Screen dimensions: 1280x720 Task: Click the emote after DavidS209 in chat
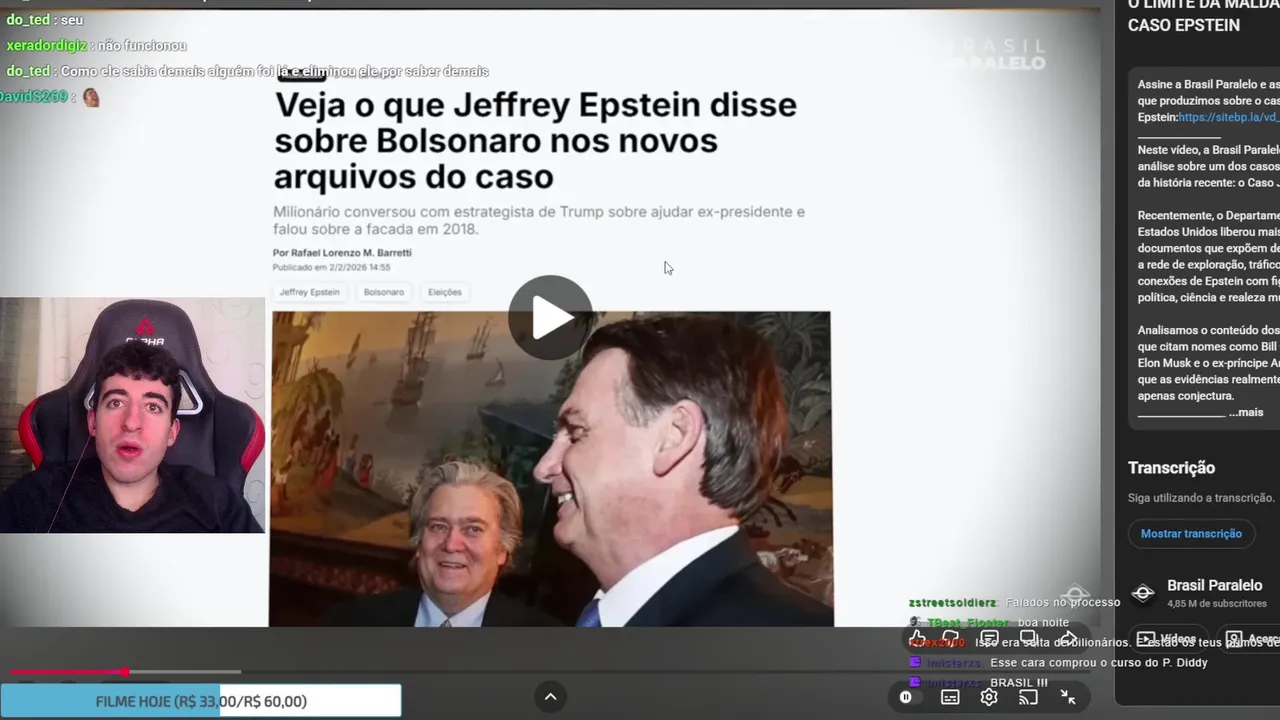(x=91, y=97)
